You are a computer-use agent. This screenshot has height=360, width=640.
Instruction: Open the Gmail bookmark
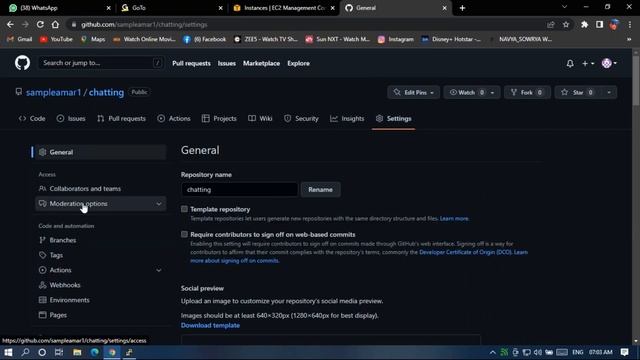pos(19,39)
